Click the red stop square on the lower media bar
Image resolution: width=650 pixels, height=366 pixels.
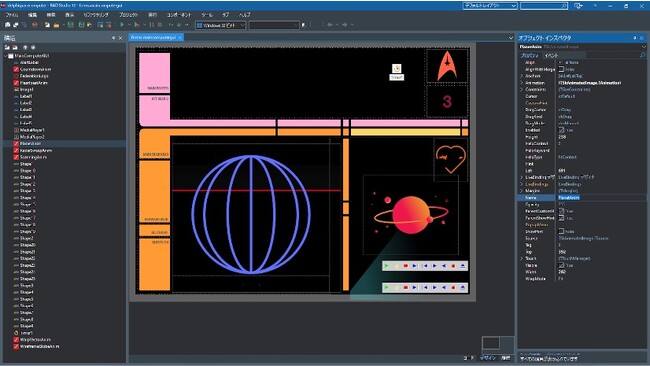click(x=406, y=287)
